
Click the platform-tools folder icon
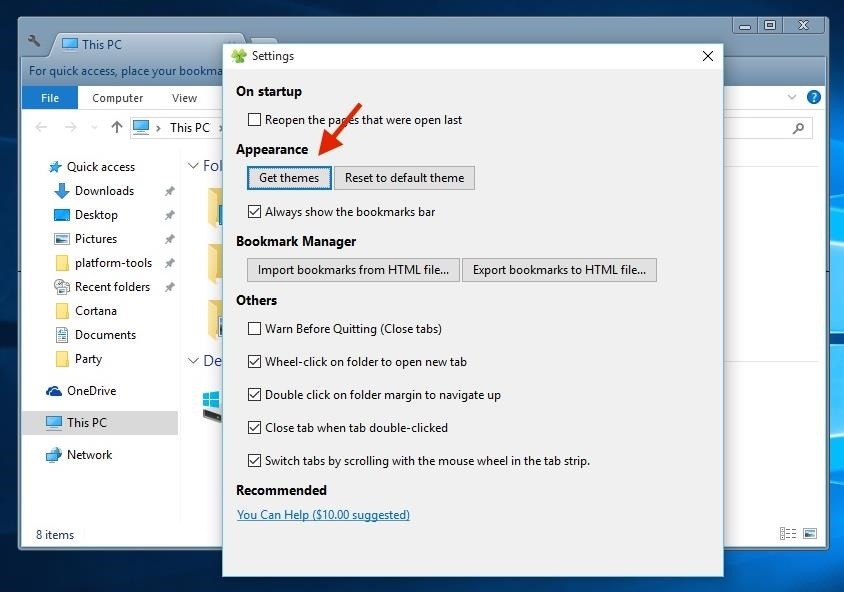coord(62,263)
